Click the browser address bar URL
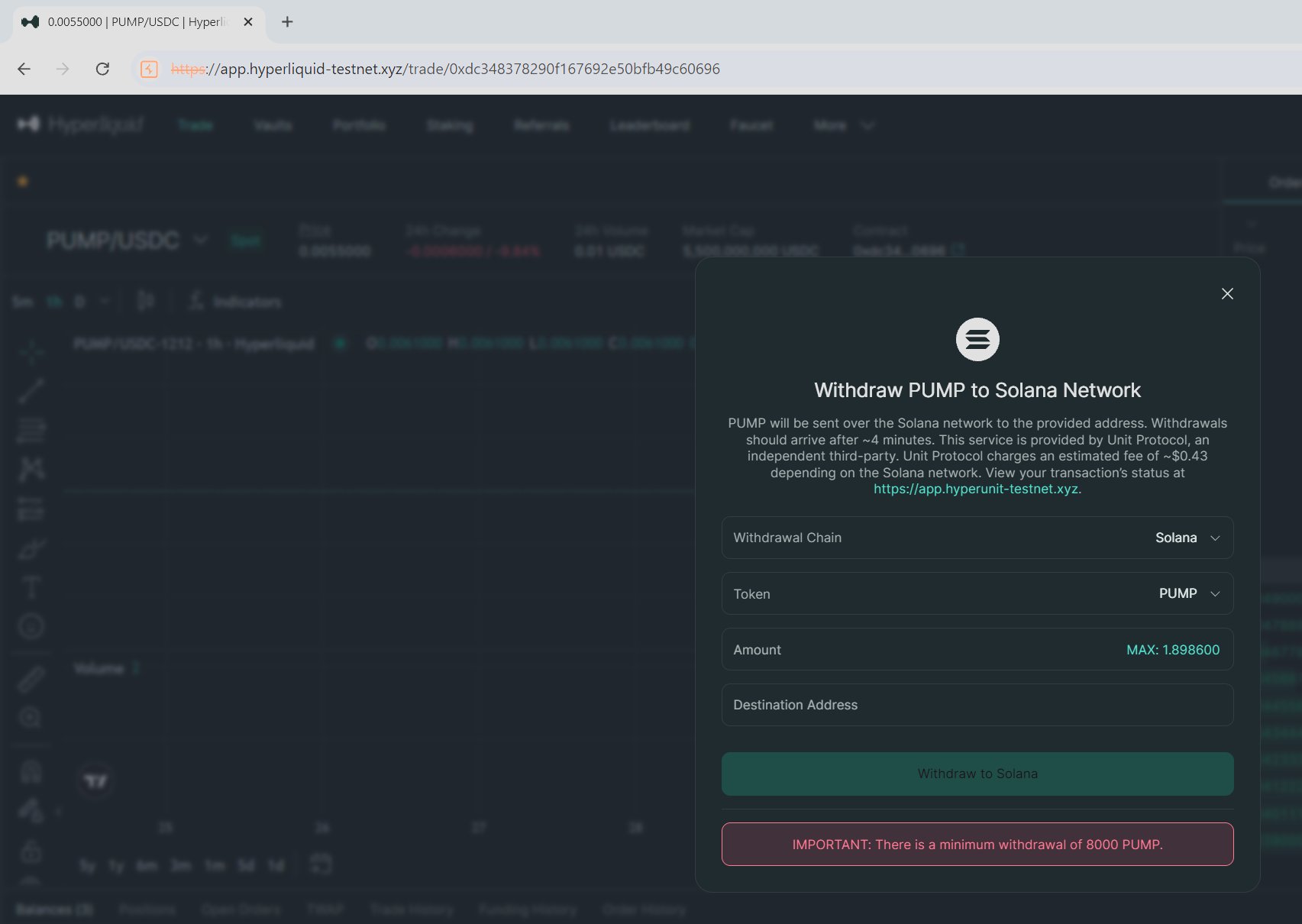Screen dimensions: 1302x924 pyautogui.click(x=445, y=69)
